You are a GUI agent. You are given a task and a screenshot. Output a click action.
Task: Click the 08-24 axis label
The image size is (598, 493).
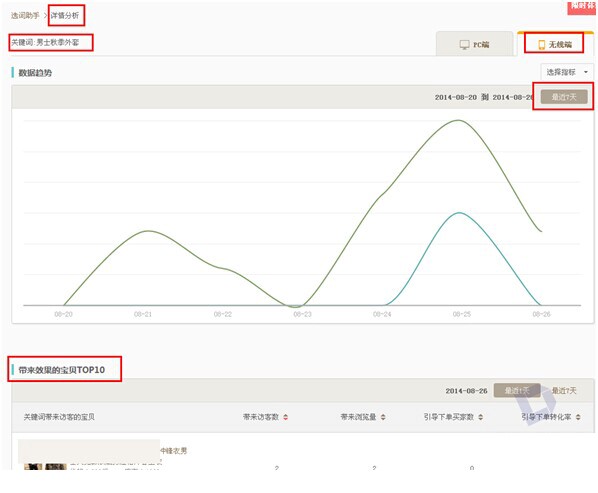point(382,314)
